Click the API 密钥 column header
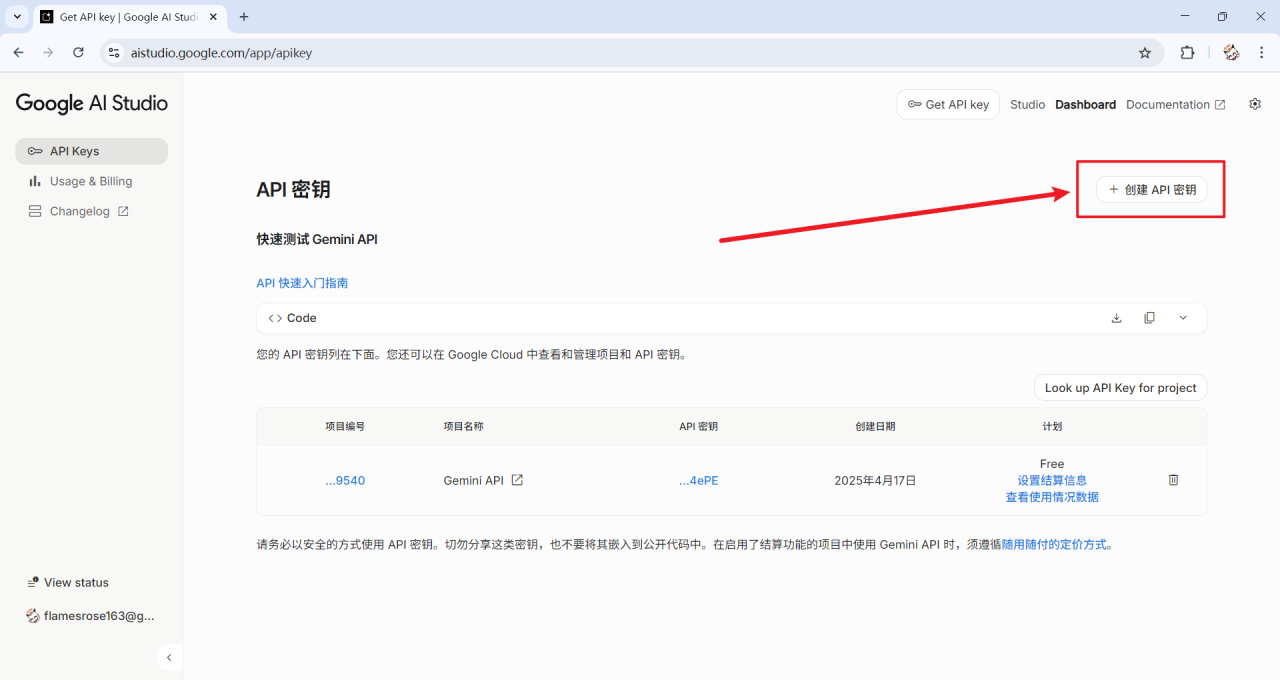The image size is (1280, 680). pyautogui.click(x=698, y=426)
